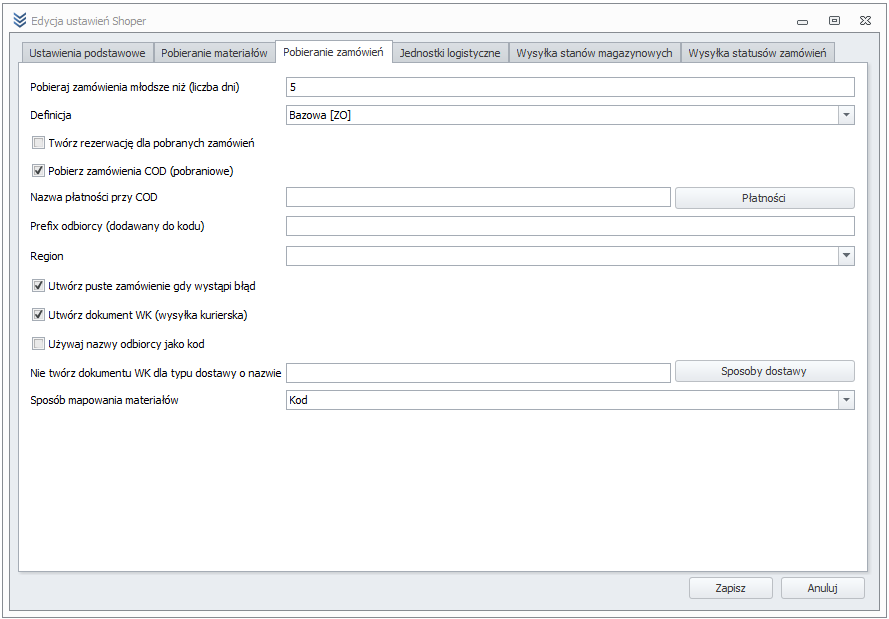Cancel changes with Anuluj button
Image resolution: width=889 pixels, height=619 pixels.
(x=823, y=588)
